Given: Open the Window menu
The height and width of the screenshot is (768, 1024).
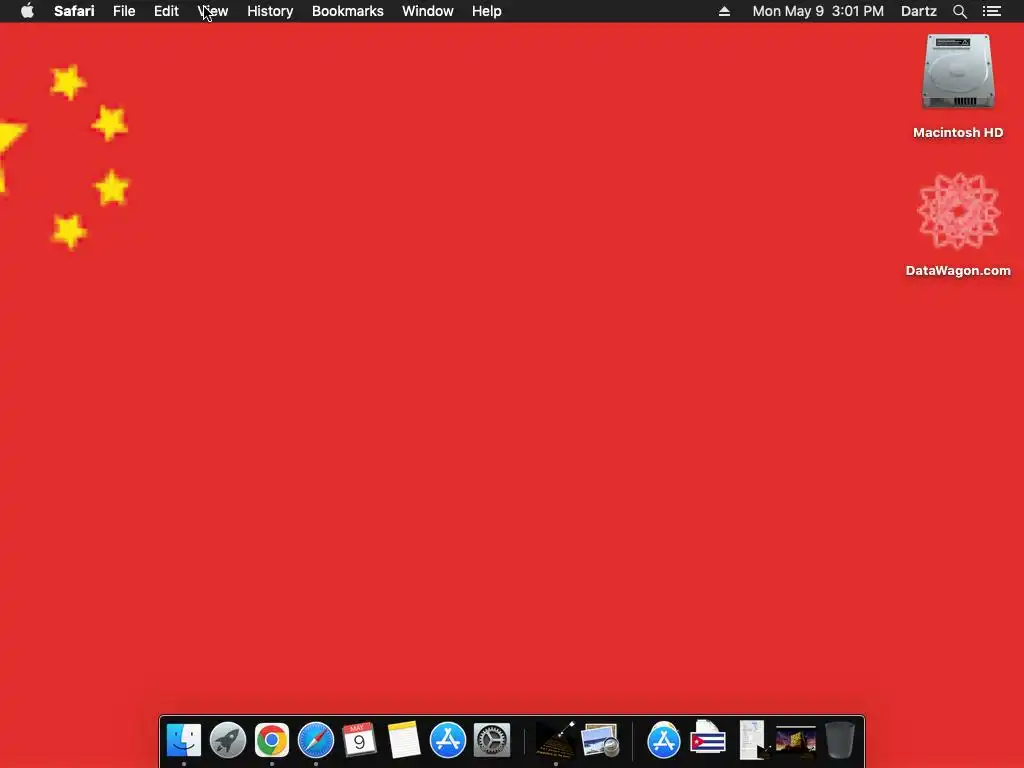Looking at the screenshot, I should tap(428, 11).
